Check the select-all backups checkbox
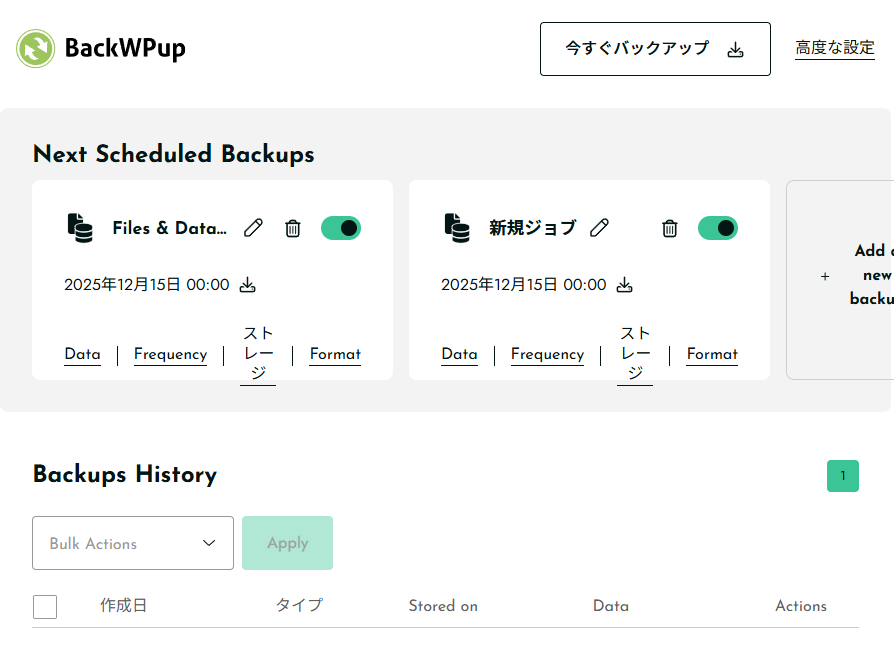 pos(45,607)
